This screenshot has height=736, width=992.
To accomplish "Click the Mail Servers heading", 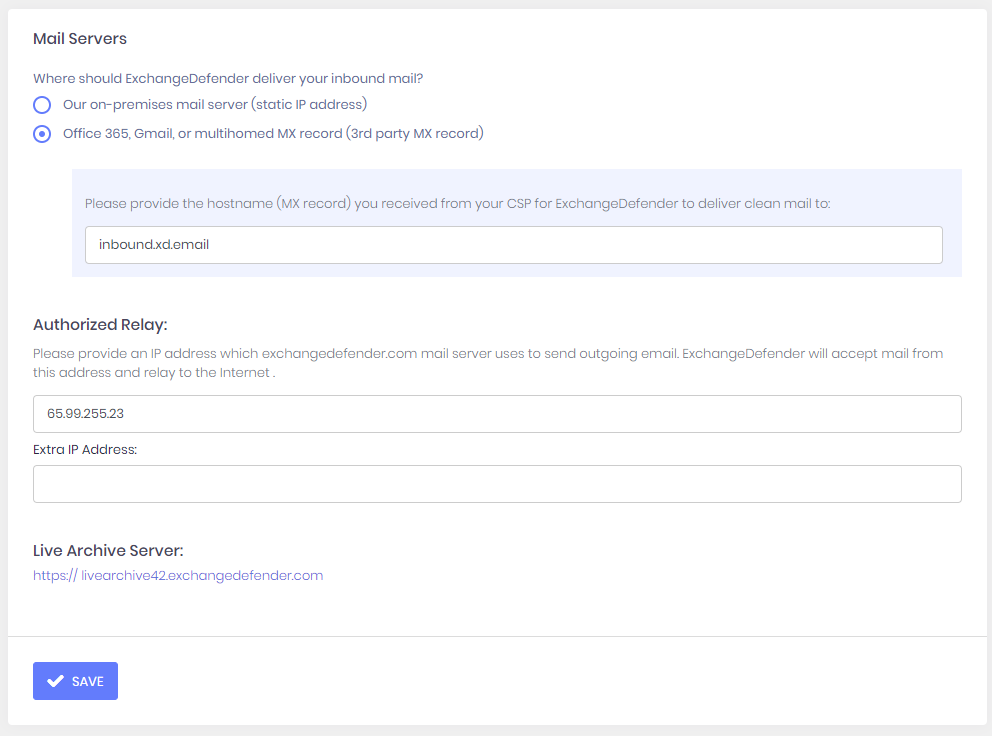I will (x=79, y=38).
